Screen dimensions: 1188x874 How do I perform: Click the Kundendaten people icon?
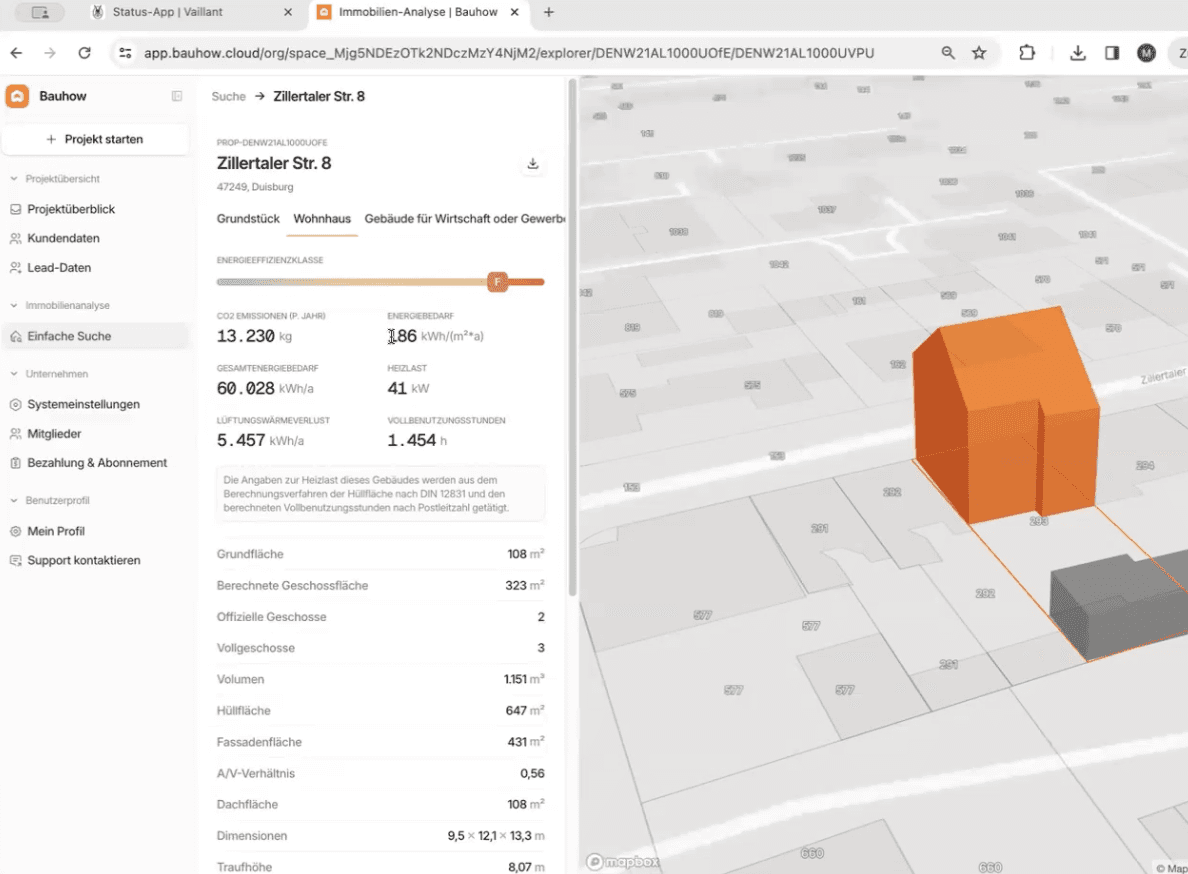[15, 239]
